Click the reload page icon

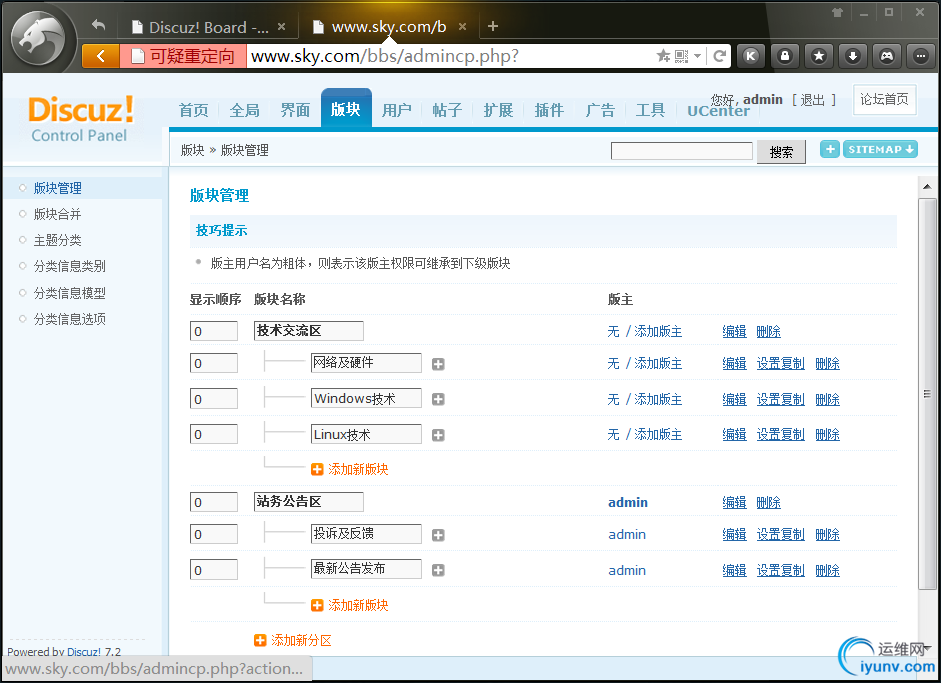[x=719, y=56]
